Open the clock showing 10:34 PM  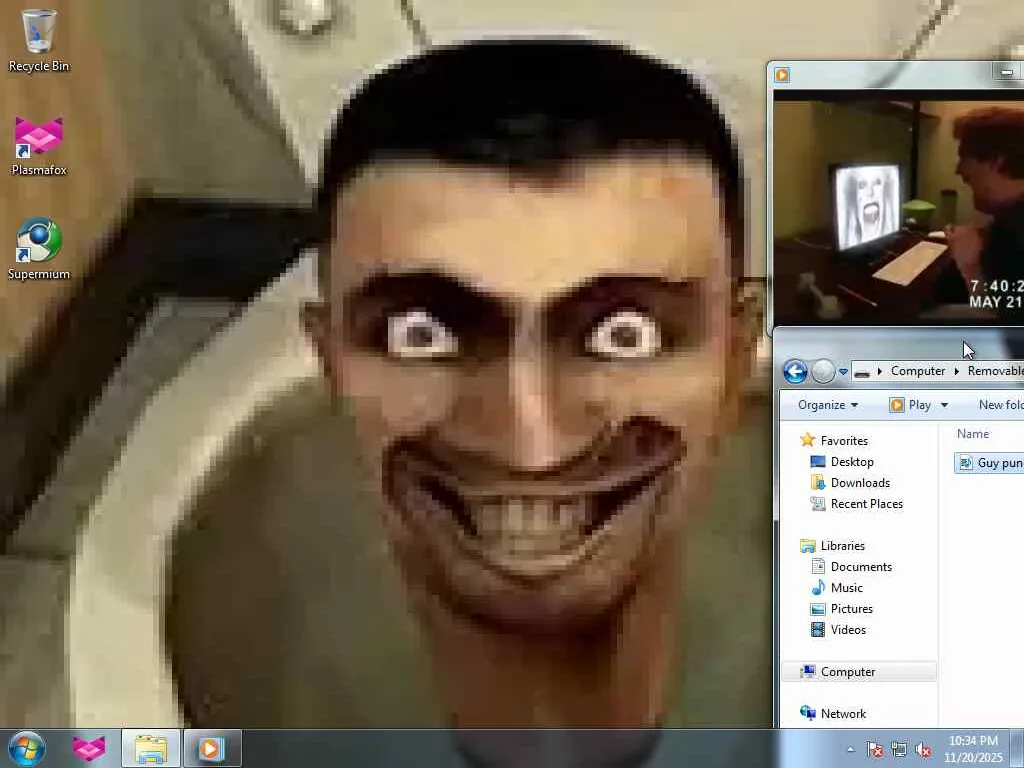(x=973, y=749)
